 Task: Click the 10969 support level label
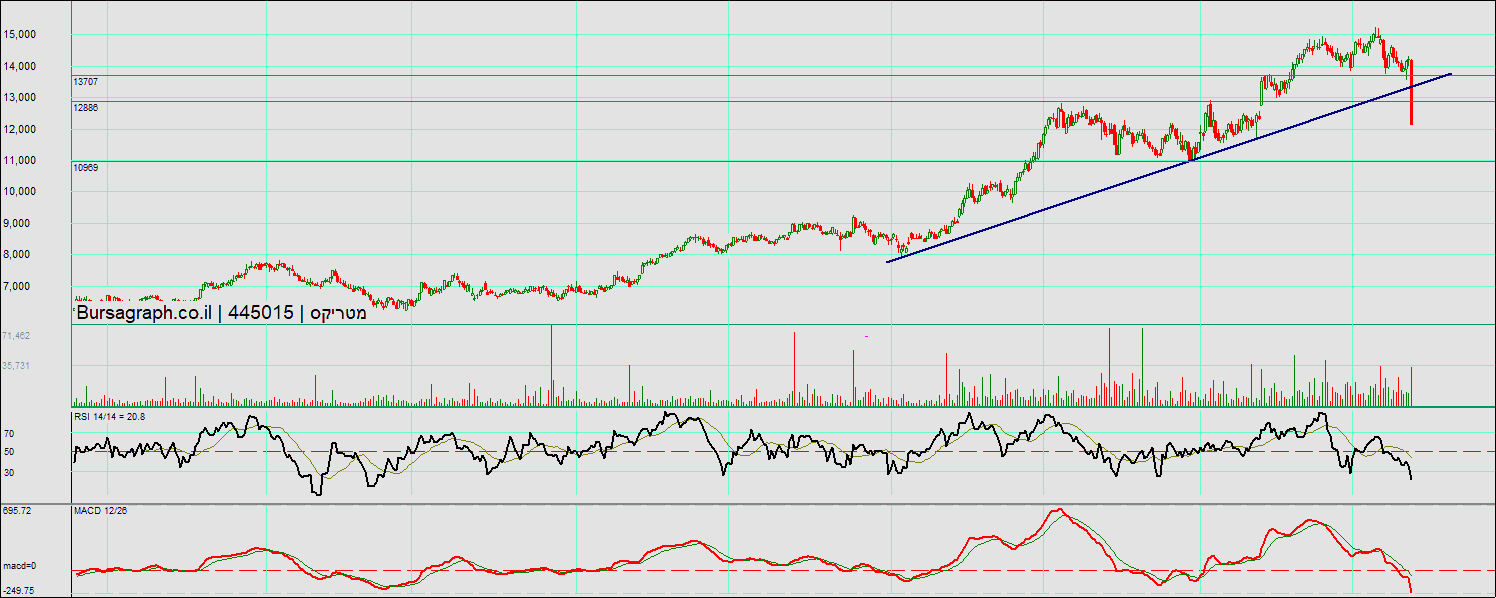point(86,167)
